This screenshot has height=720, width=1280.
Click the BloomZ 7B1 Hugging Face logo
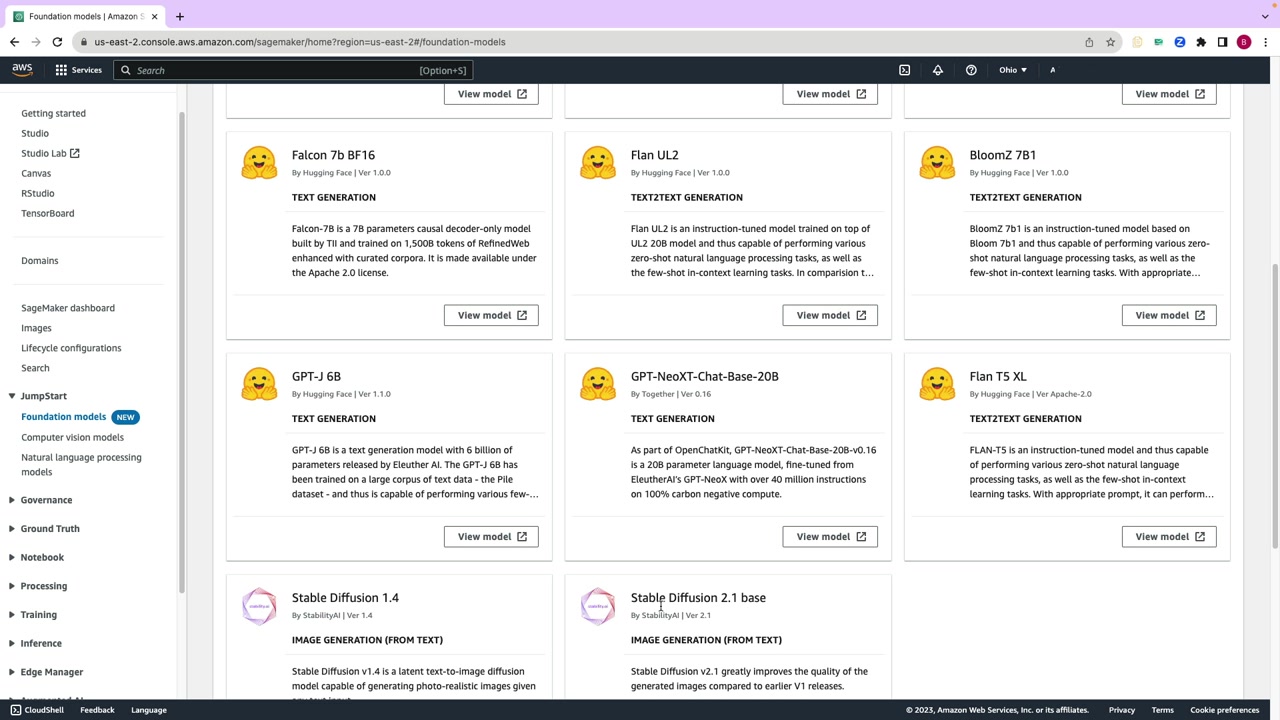(x=937, y=163)
